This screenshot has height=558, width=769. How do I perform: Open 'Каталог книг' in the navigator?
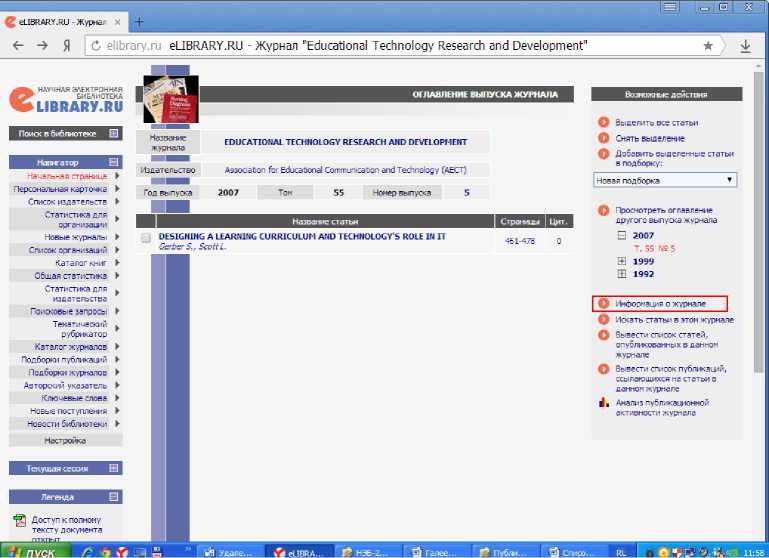point(81,263)
